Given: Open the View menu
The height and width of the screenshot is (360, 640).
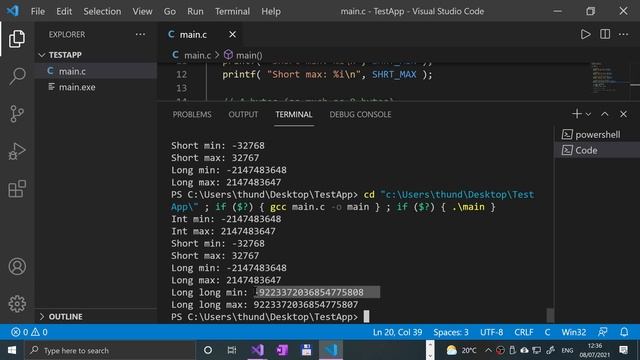Looking at the screenshot, I should [x=142, y=11].
